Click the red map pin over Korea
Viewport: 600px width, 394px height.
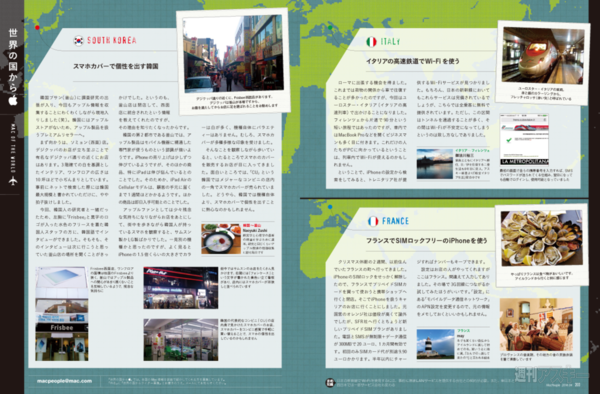(x=37, y=28)
